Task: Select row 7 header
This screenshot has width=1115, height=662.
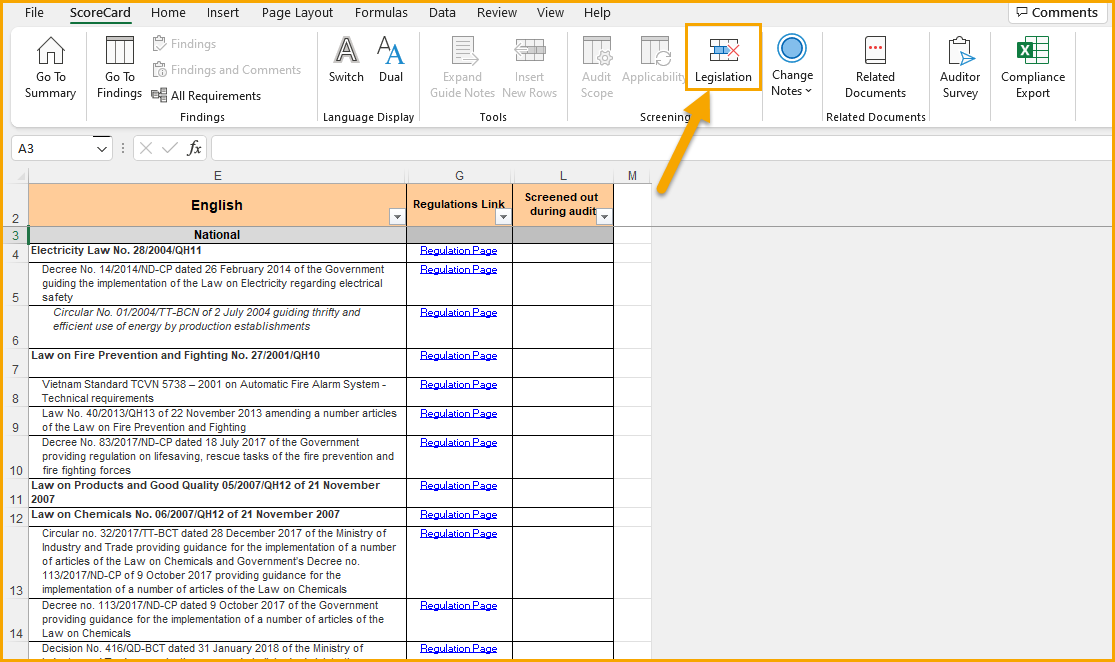Action: pyautogui.click(x=15, y=363)
